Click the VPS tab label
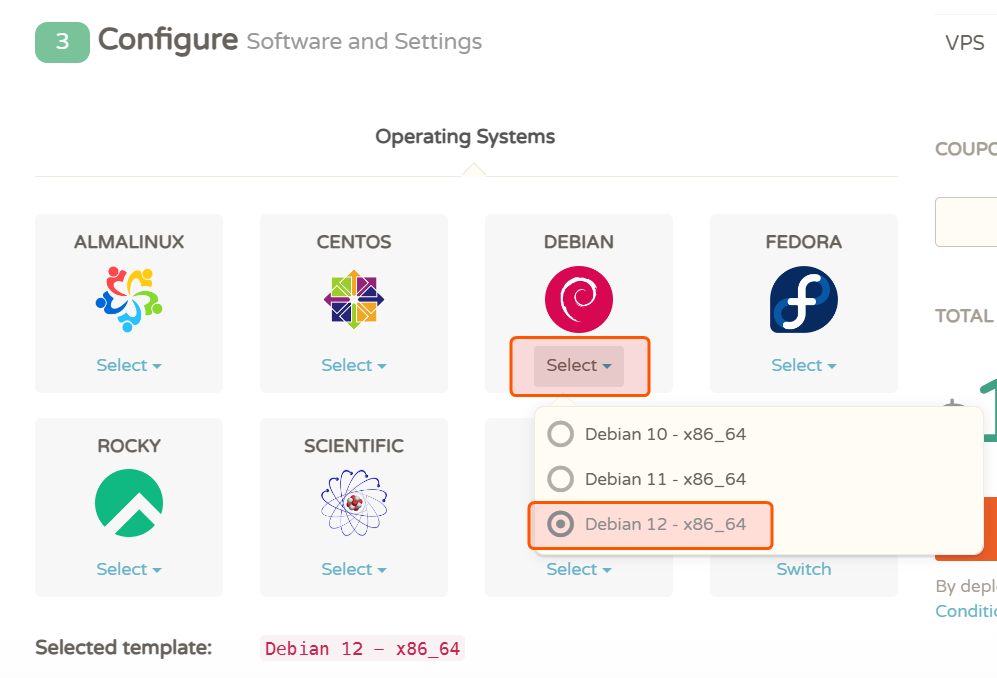Screen dimensions: 997x678 (x=965, y=43)
